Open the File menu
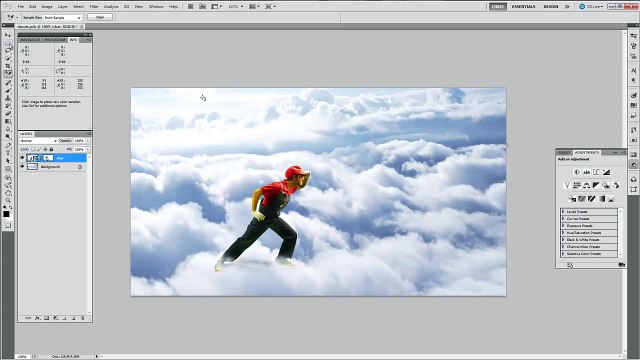Screen dimensions: 640x360 point(20,7)
